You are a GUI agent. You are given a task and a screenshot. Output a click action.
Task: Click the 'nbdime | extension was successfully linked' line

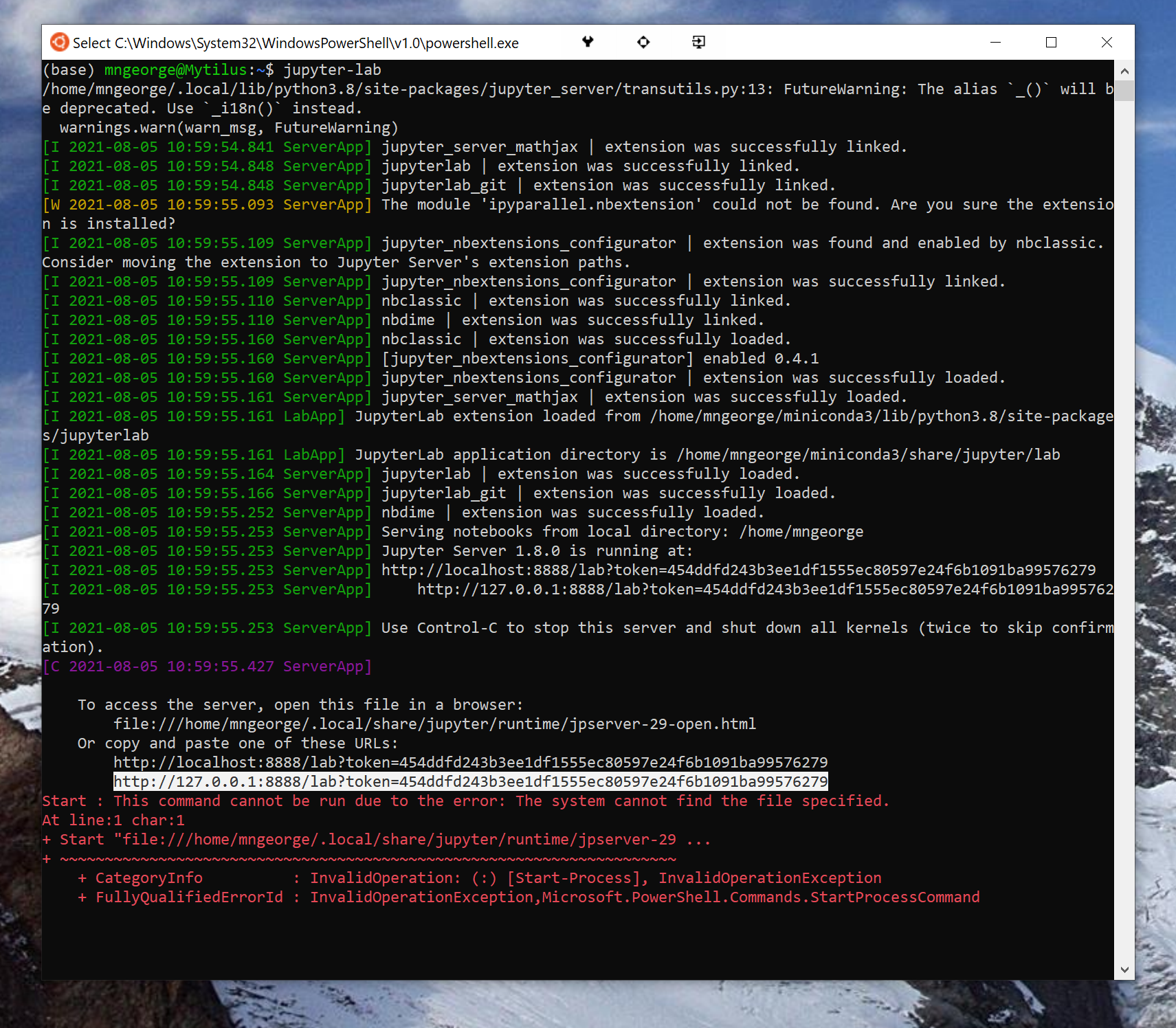tap(403, 320)
